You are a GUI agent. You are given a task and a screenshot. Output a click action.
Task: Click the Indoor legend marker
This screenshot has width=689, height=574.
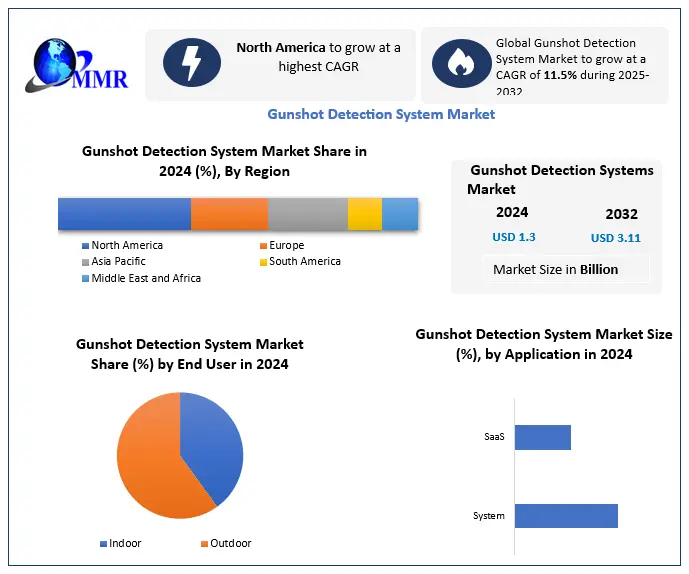(x=104, y=544)
